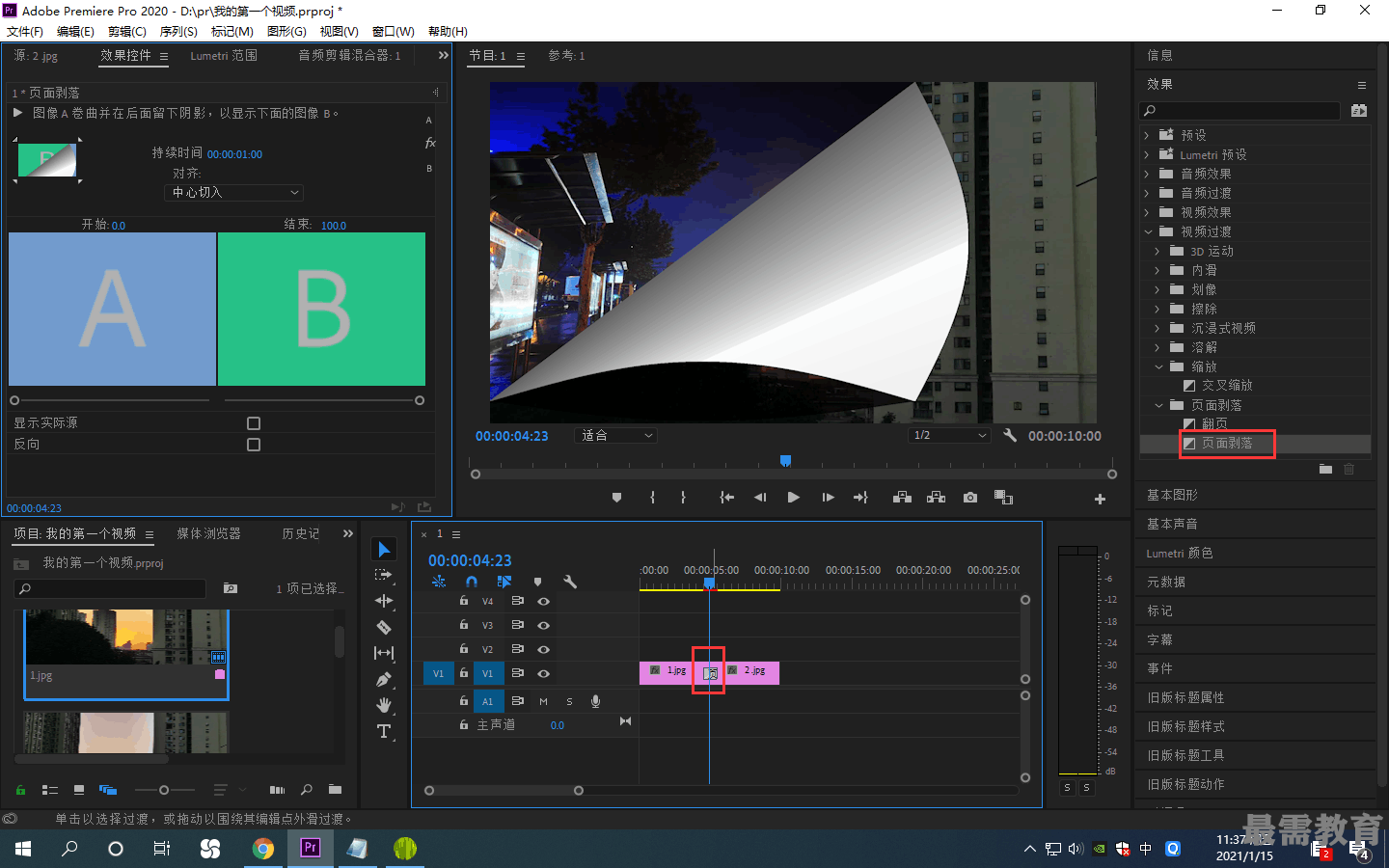
Task: Open program monitor settings wrench
Action: click(x=1010, y=435)
